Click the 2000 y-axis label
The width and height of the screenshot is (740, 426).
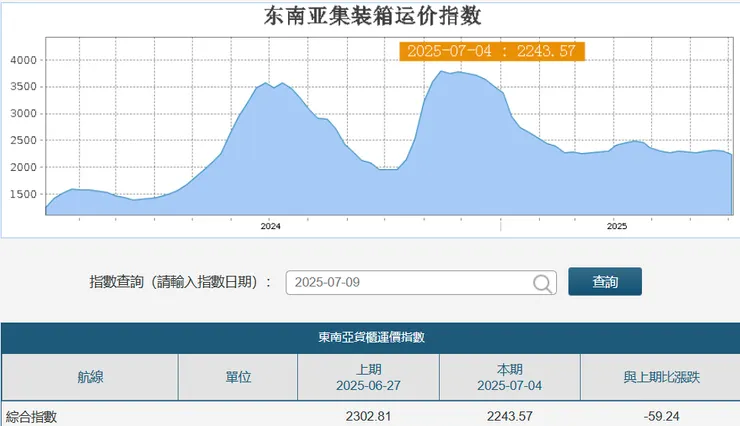tap(24, 167)
